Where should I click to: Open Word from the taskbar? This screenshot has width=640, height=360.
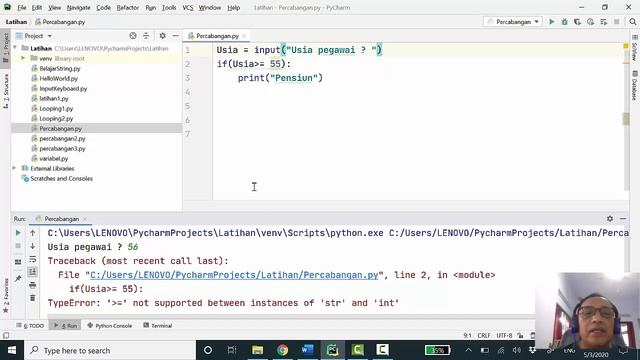(307, 350)
